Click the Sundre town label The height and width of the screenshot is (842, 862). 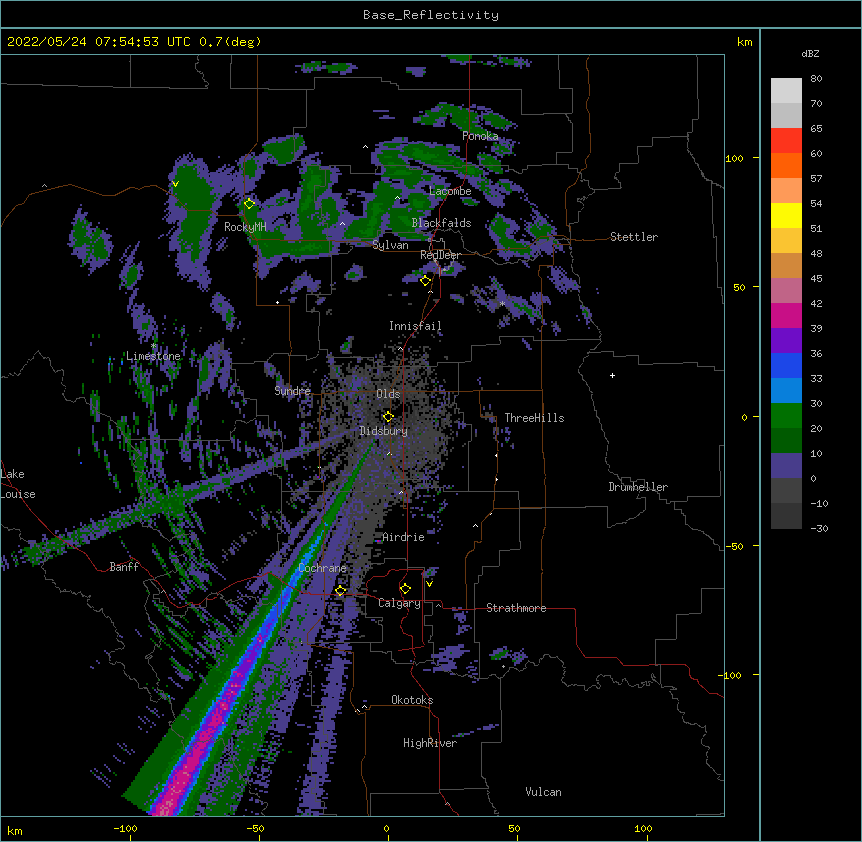292,391
